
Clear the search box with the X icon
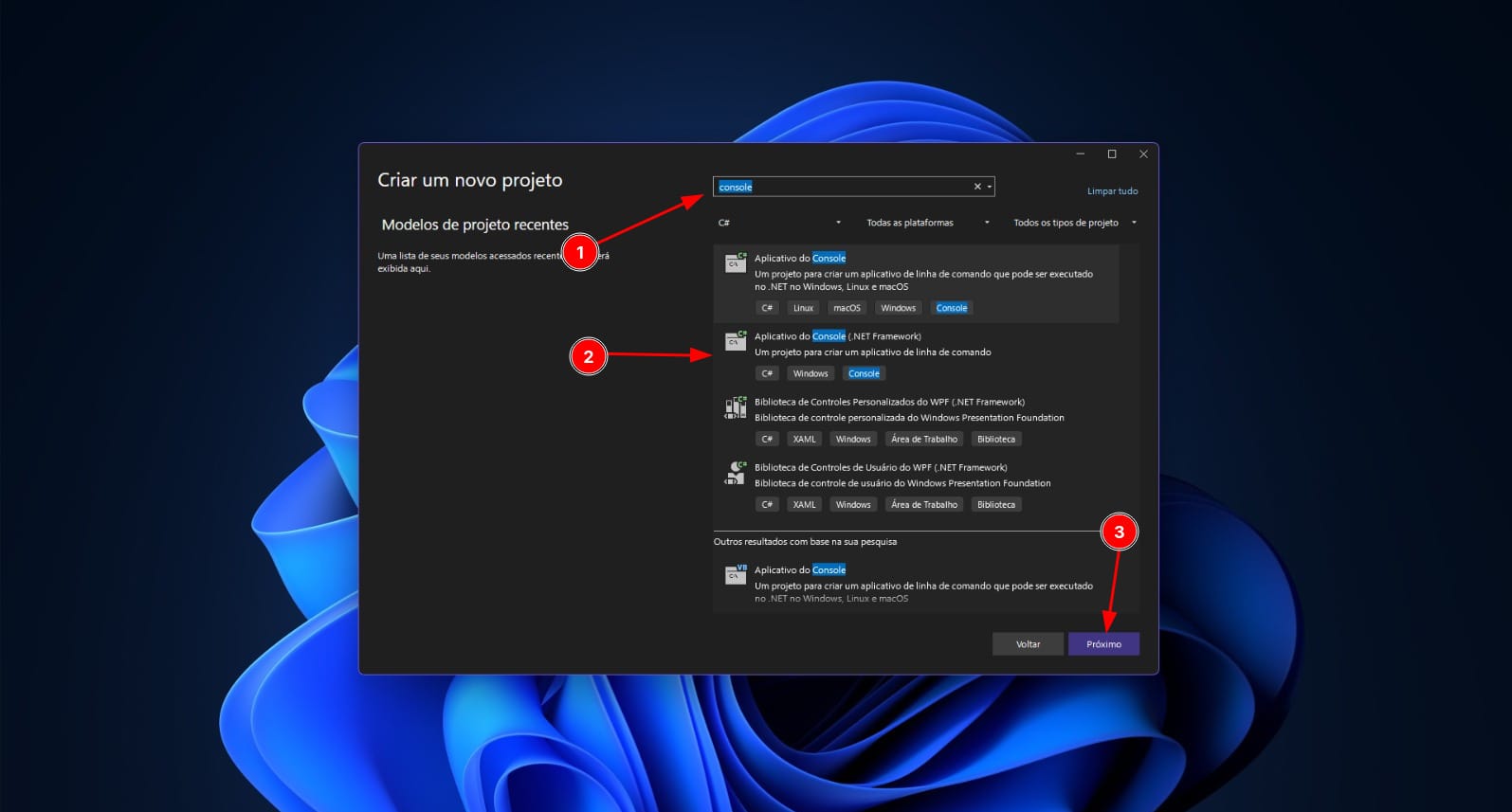click(x=977, y=187)
